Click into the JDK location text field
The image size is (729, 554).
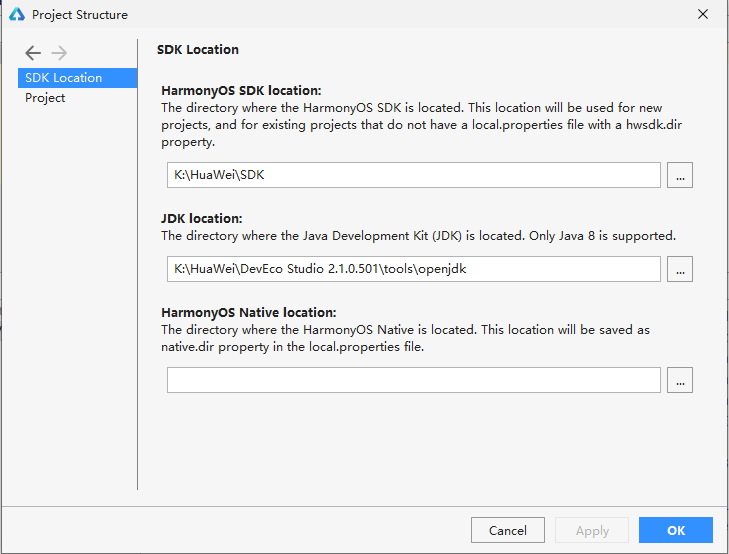[x=414, y=269]
